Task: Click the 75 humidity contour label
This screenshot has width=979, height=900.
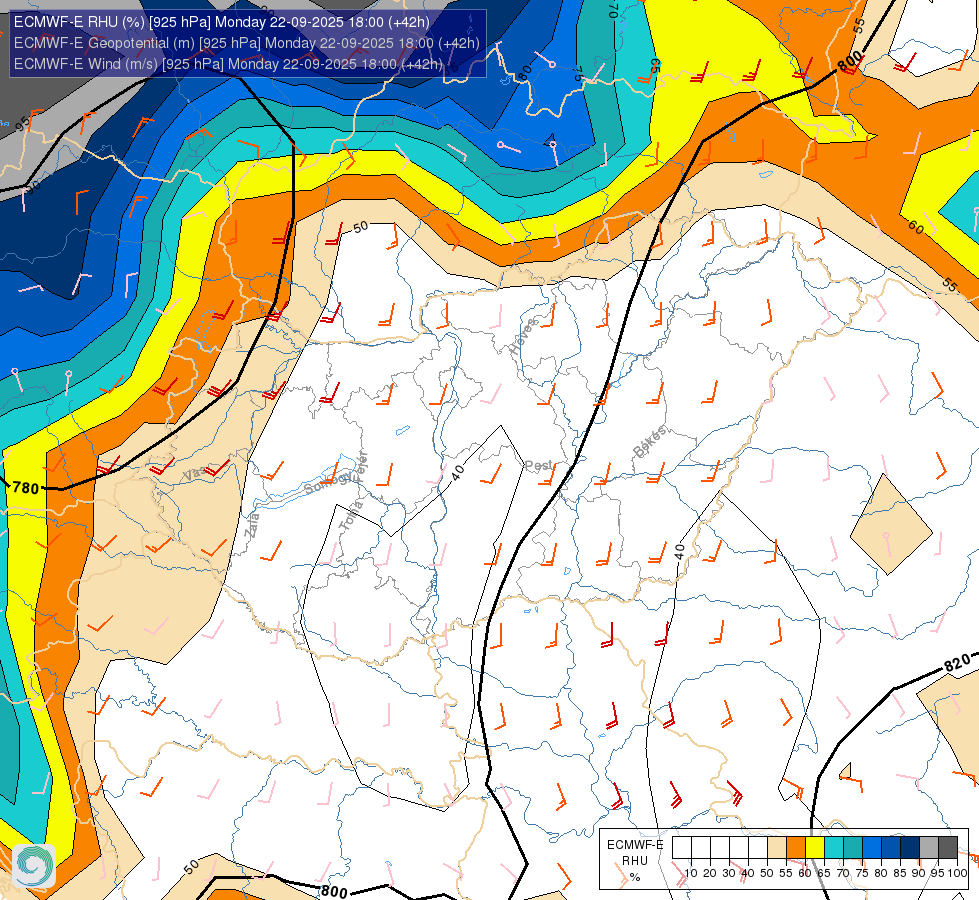Action: tap(577, 73)
